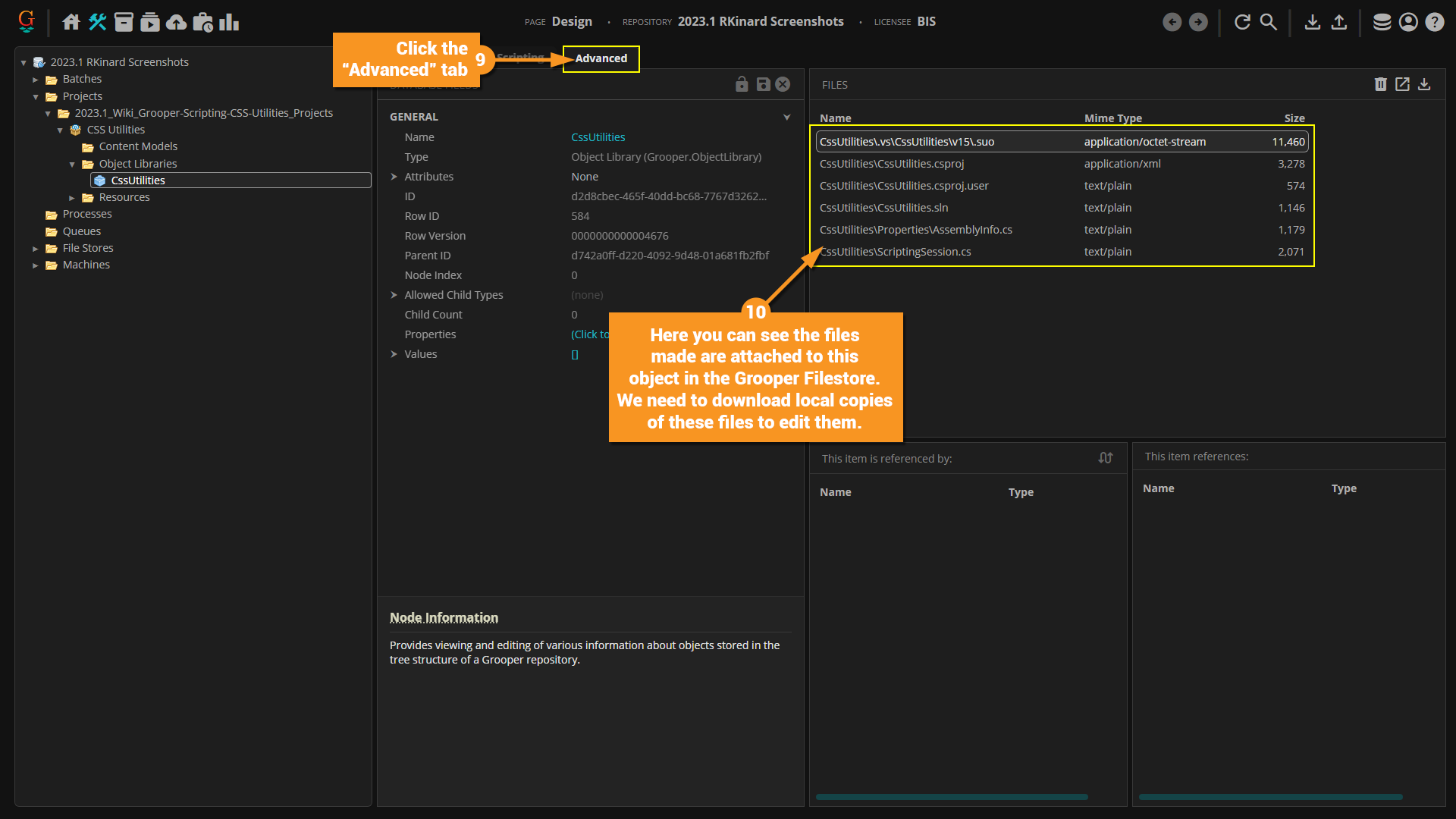Click horizontal scrollbar under referenced-by list

tap(951, 797)
